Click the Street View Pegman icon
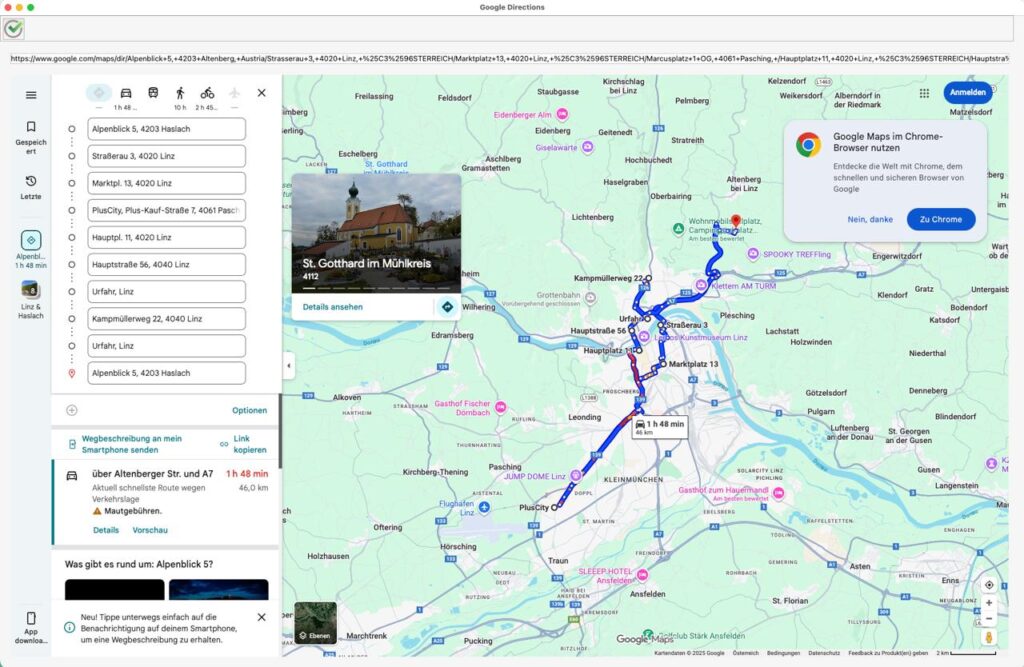 pyautogui.click(x=989, y=637)
